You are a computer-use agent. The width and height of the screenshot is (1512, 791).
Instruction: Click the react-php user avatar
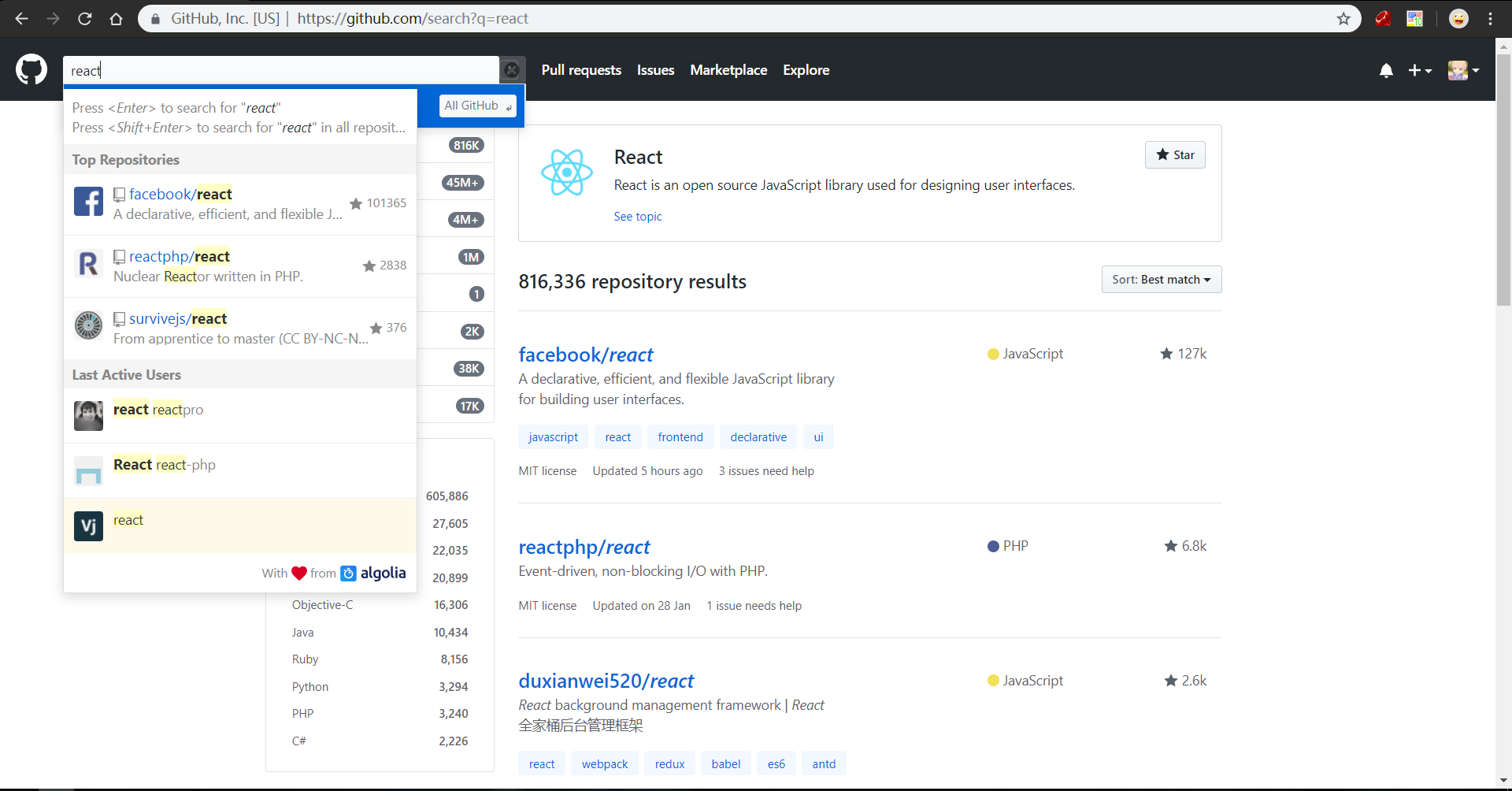coord(88,471)
